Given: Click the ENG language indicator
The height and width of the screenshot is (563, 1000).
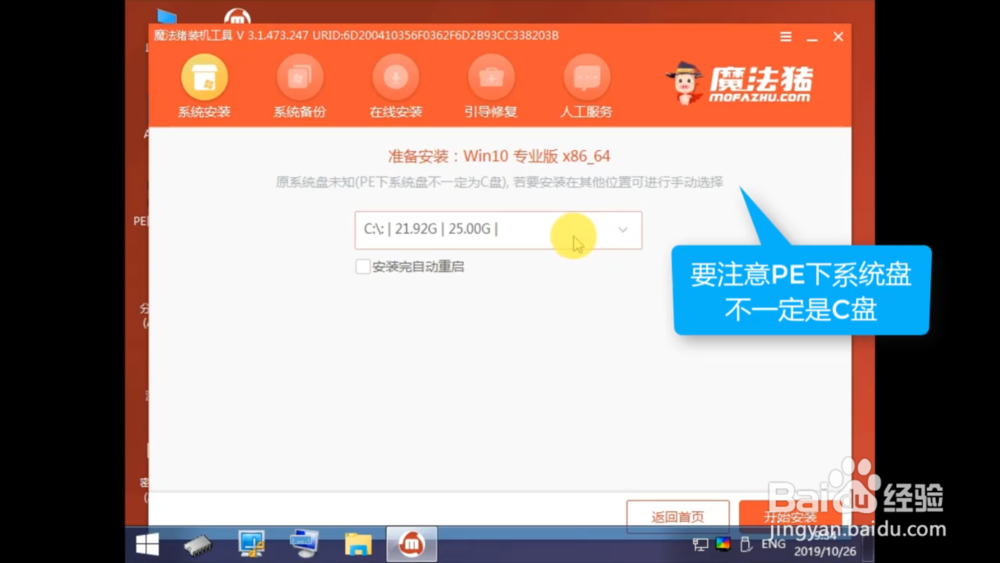Looking at the screenshot, I should 774,544.
